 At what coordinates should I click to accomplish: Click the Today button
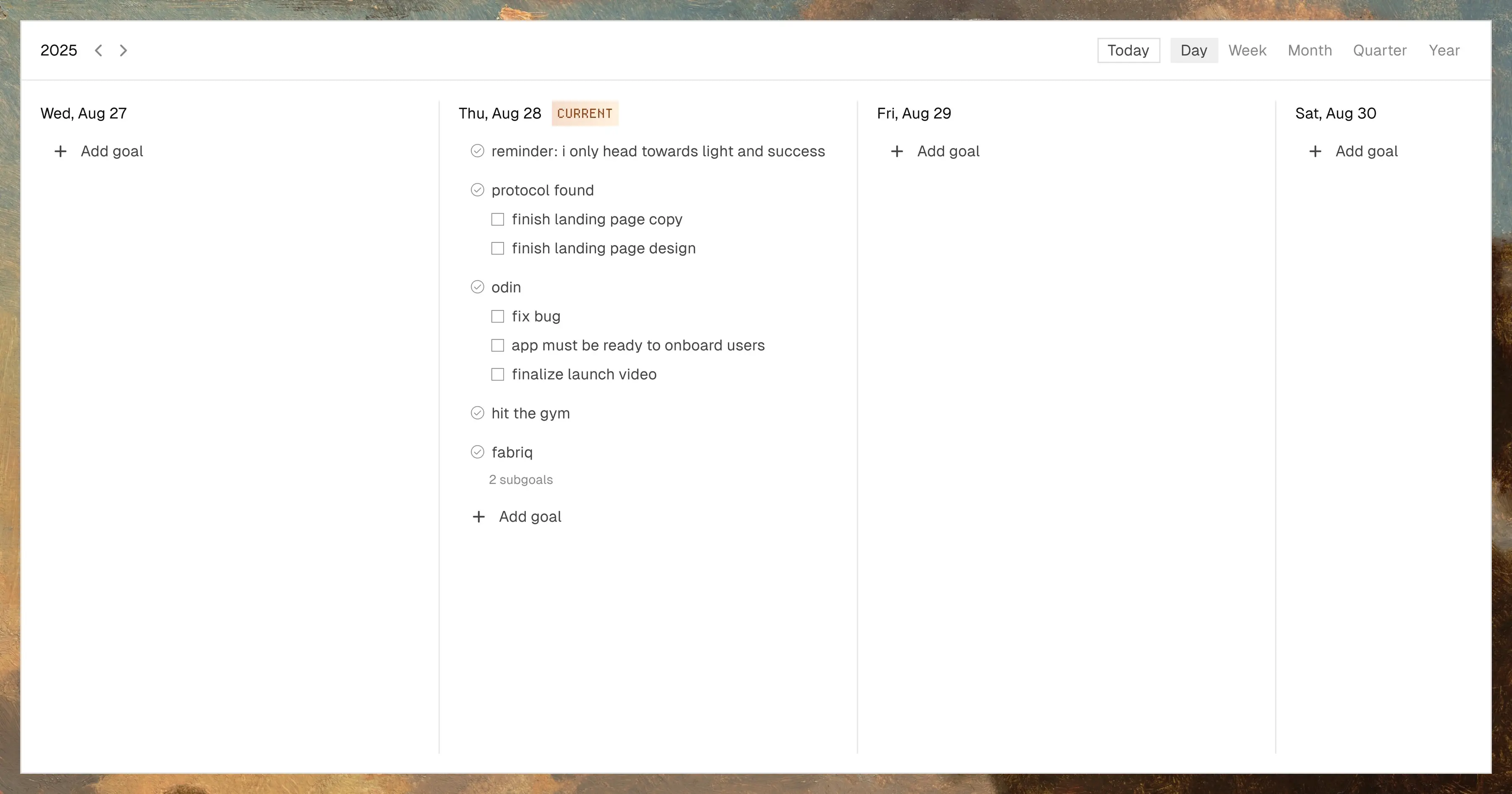click(x=1128, y=50)
